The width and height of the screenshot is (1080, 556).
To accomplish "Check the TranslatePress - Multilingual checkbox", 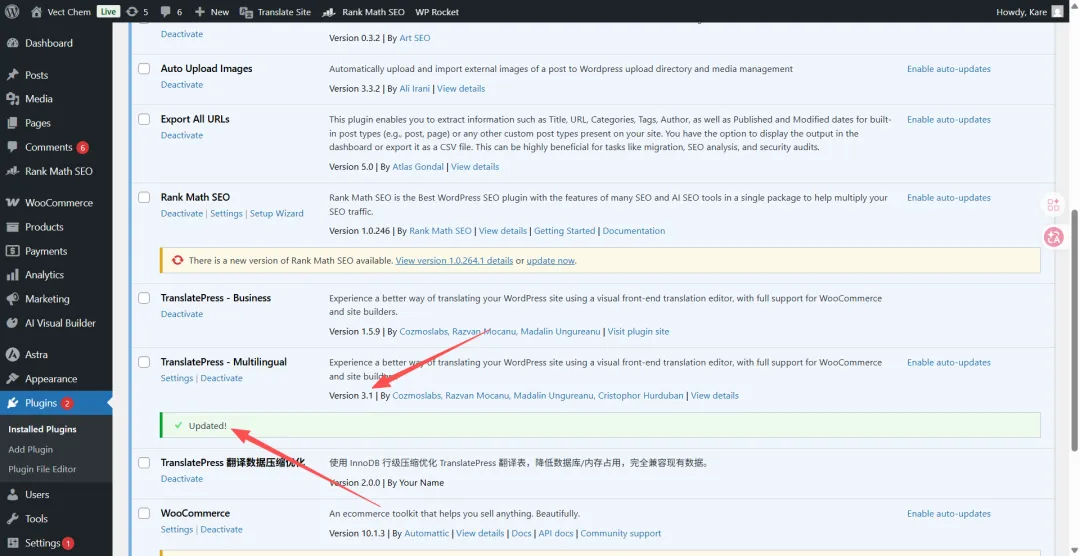I will [144, 362].
